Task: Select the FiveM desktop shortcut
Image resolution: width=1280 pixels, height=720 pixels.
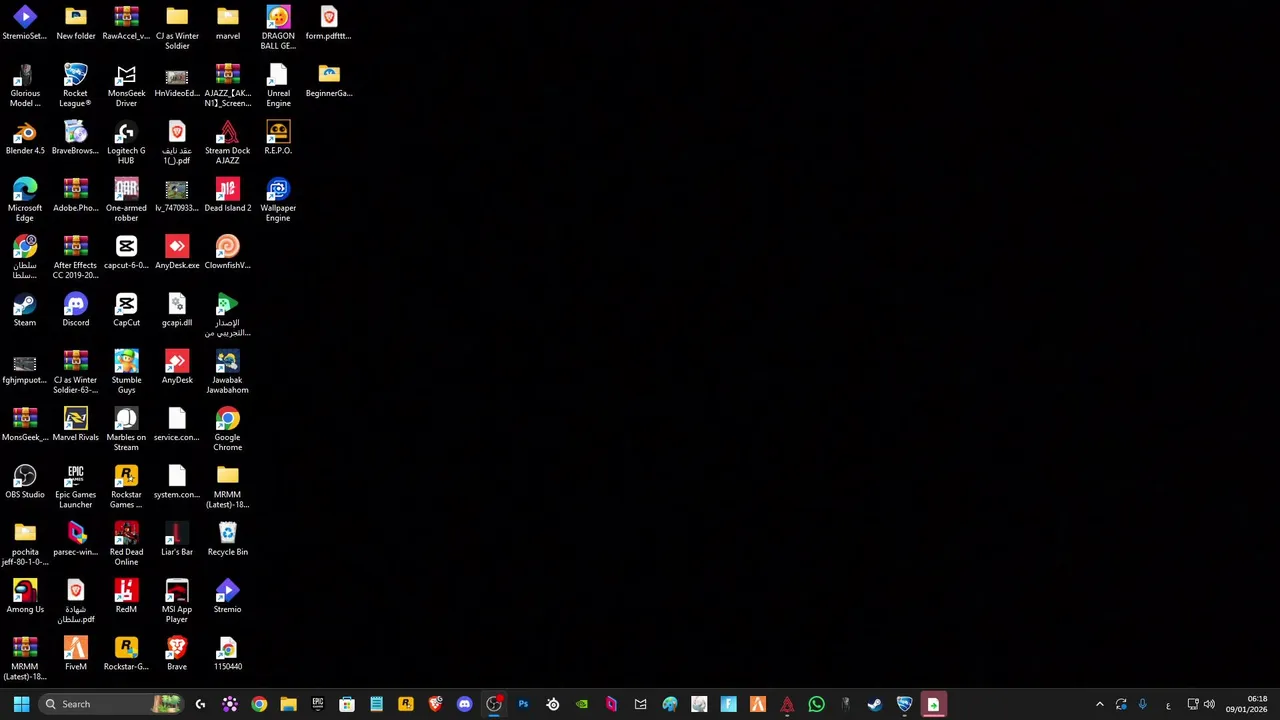Action: point(75,654)
